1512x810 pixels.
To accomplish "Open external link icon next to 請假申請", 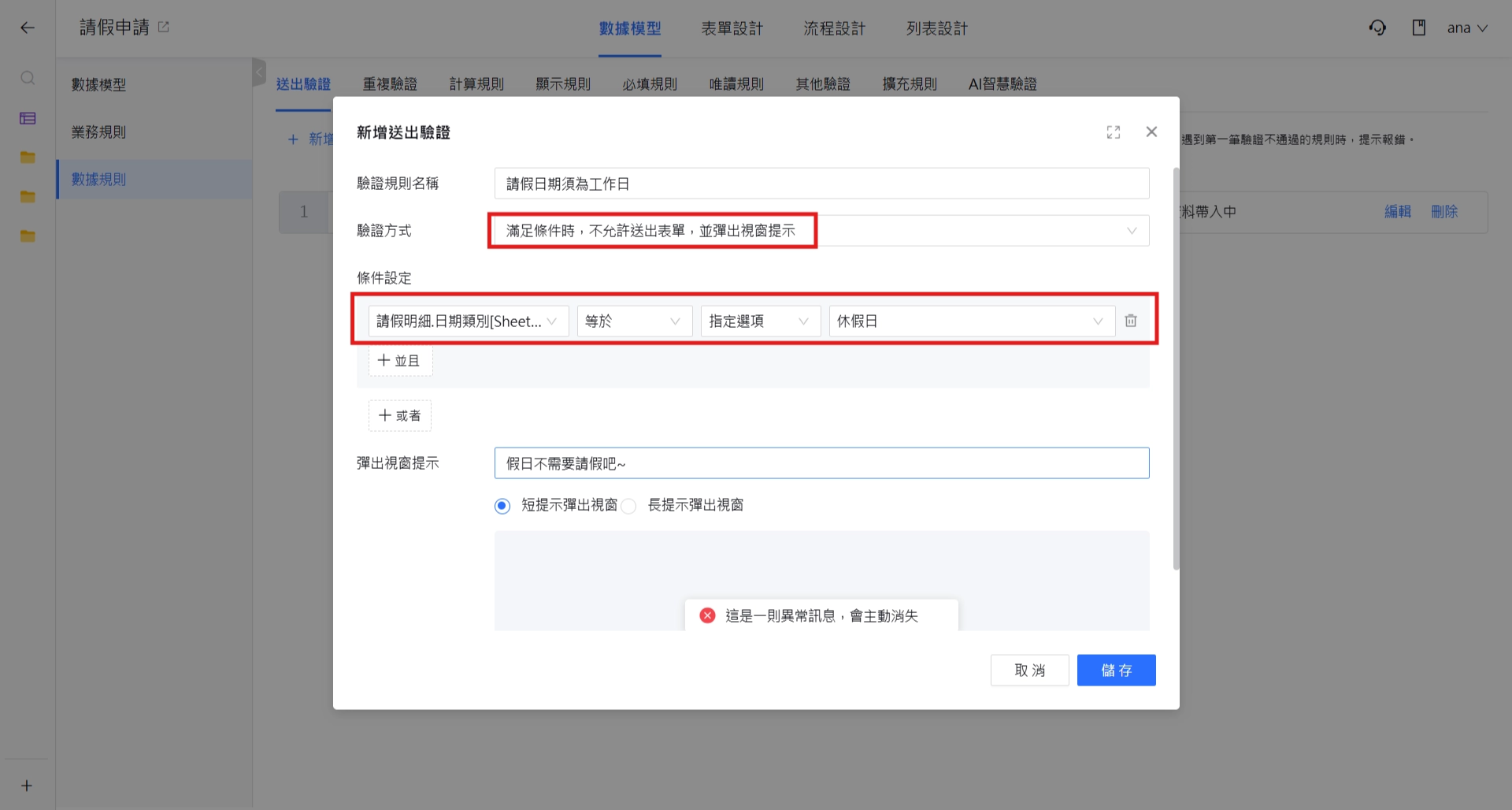I will click(164, 27).
